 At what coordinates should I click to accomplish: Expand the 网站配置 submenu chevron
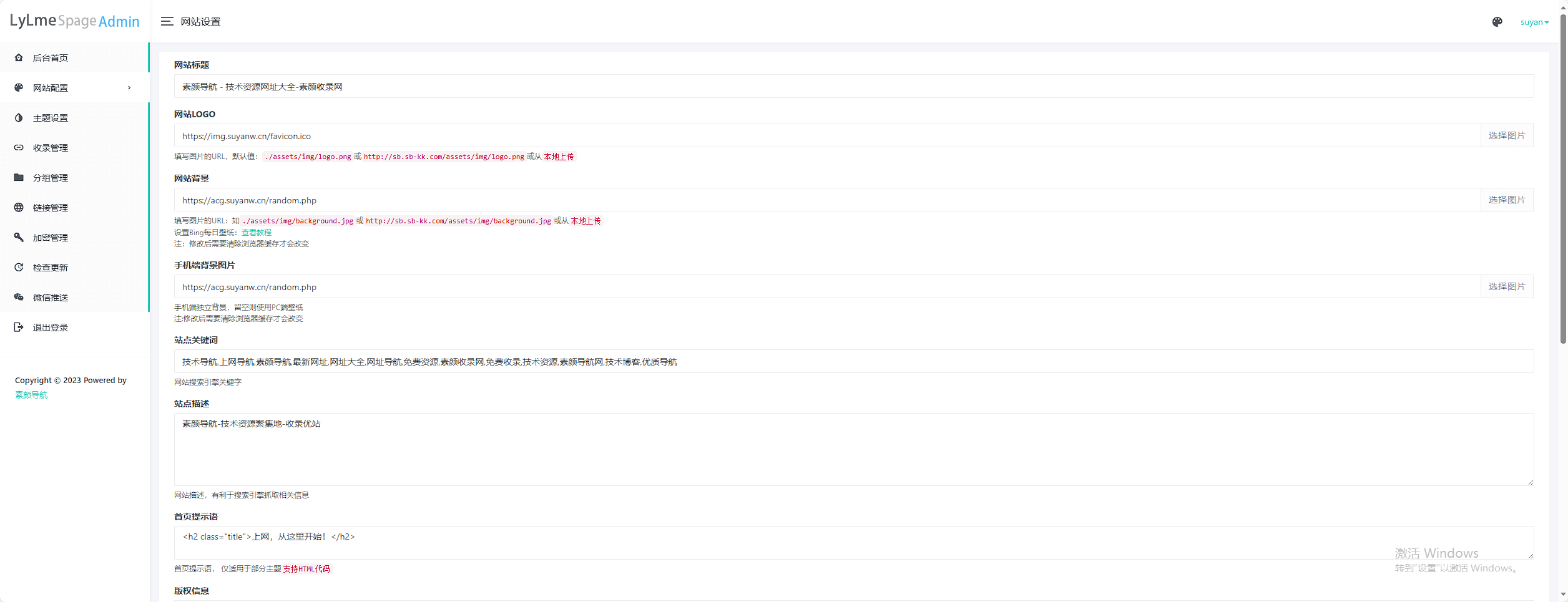point(129,87)
